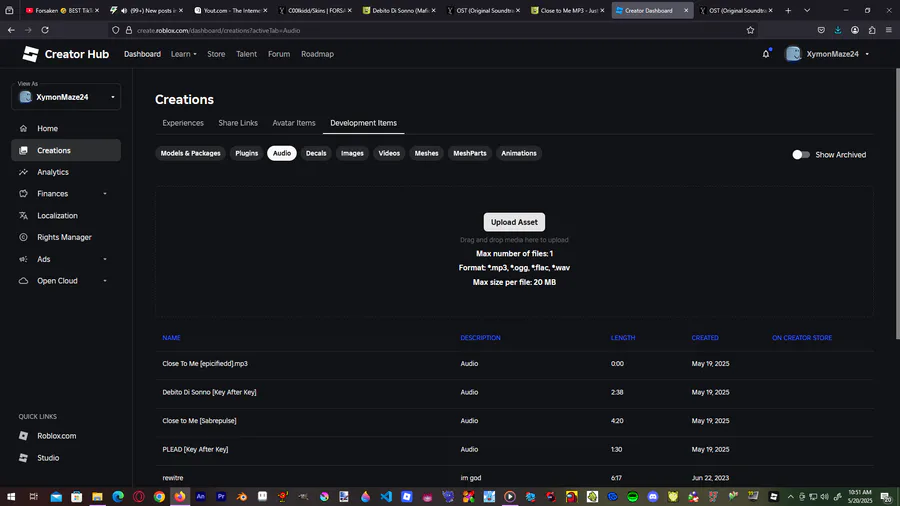Switch to the Avatar Items tab
The height and width of the screenshot is (506, 900).
pos(294,123)
